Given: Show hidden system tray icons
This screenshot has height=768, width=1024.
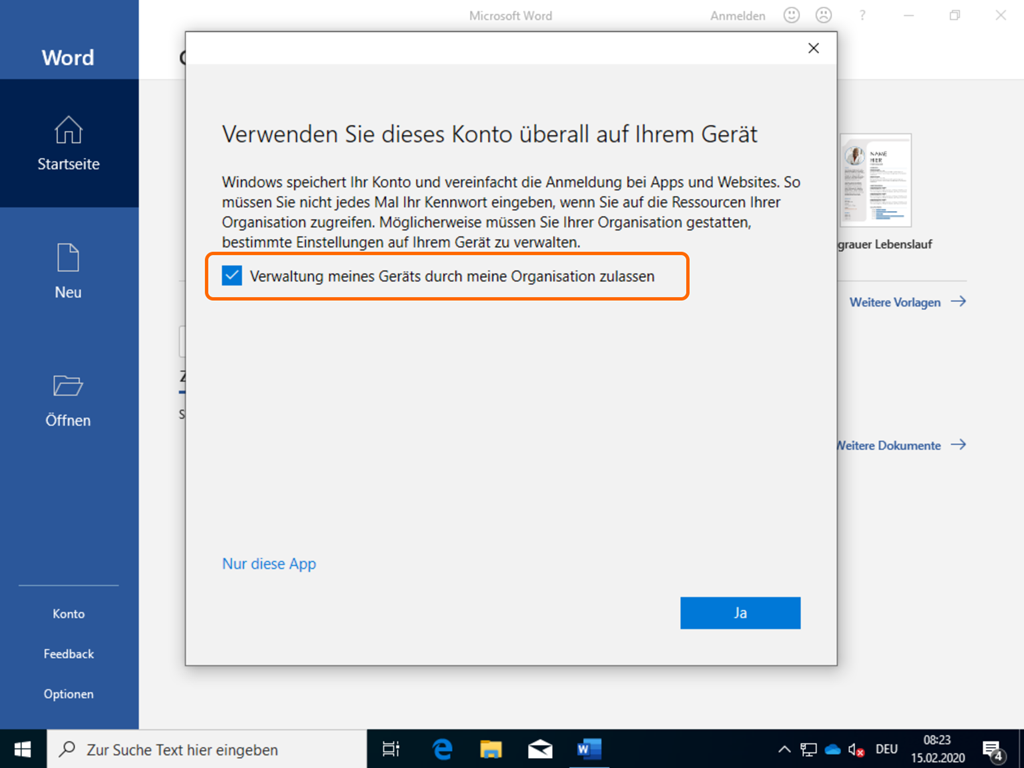Looking at the screenshot, I should pos(785,749).
